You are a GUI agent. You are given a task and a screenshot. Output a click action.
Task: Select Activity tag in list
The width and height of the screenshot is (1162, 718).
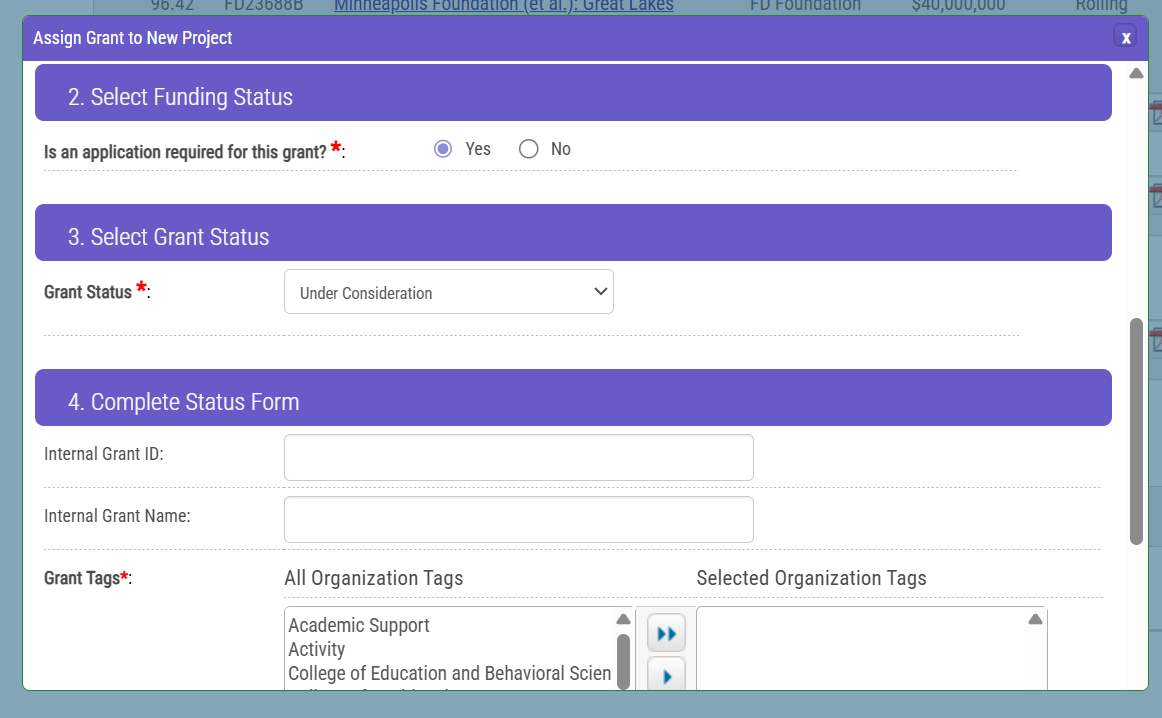(316, 649)
